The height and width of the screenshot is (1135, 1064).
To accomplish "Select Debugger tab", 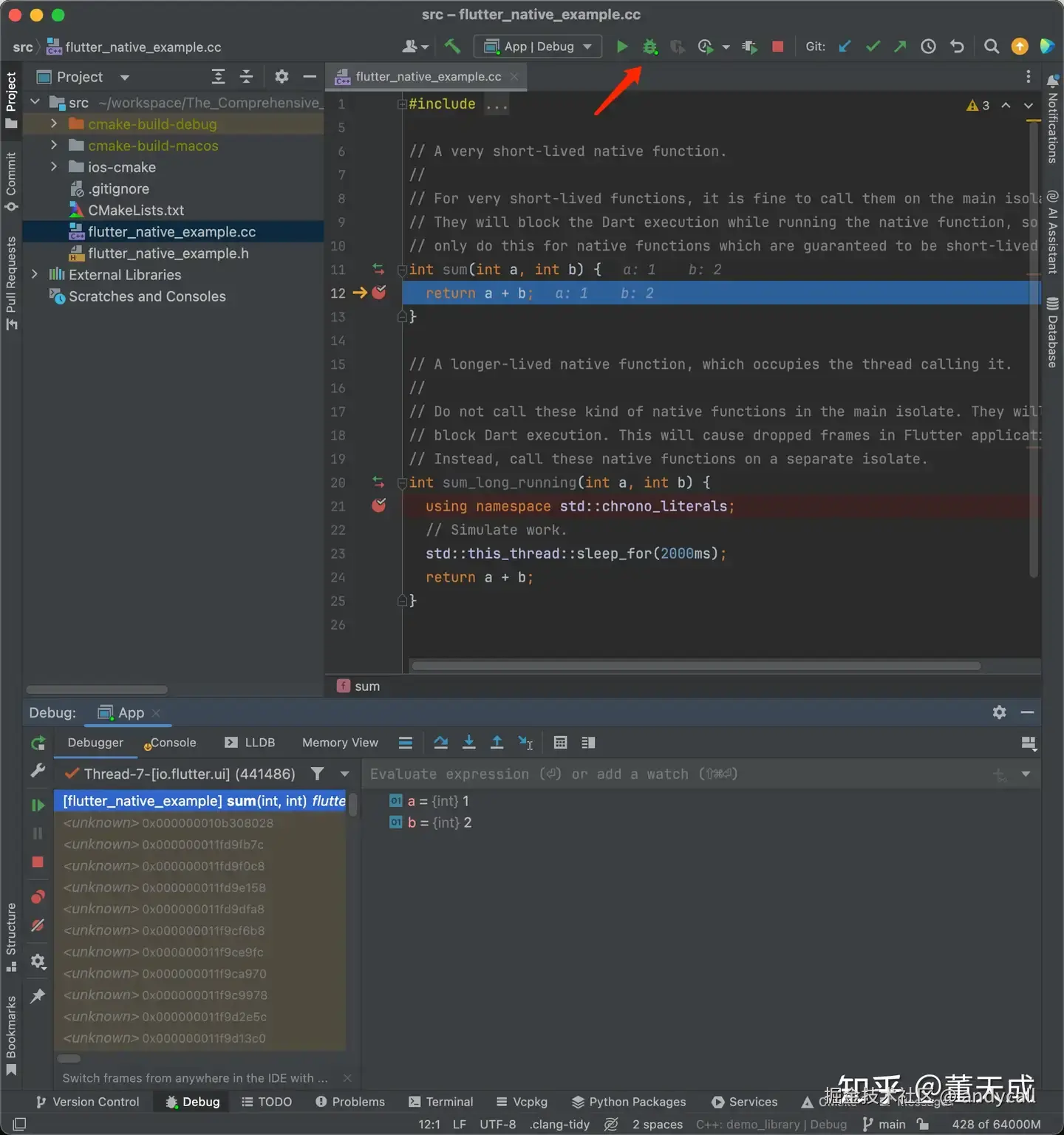I will (x=95, y=743).
